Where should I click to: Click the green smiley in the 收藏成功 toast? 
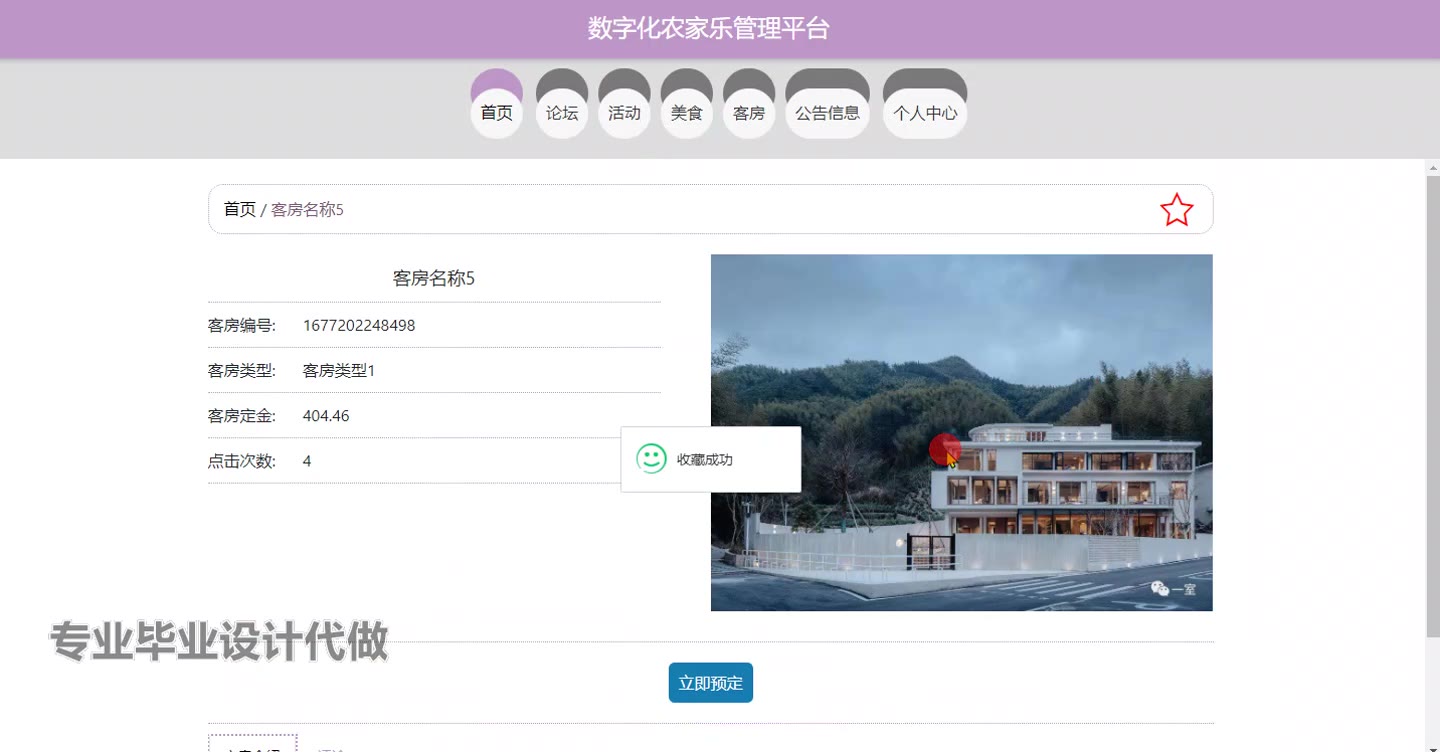652,459
